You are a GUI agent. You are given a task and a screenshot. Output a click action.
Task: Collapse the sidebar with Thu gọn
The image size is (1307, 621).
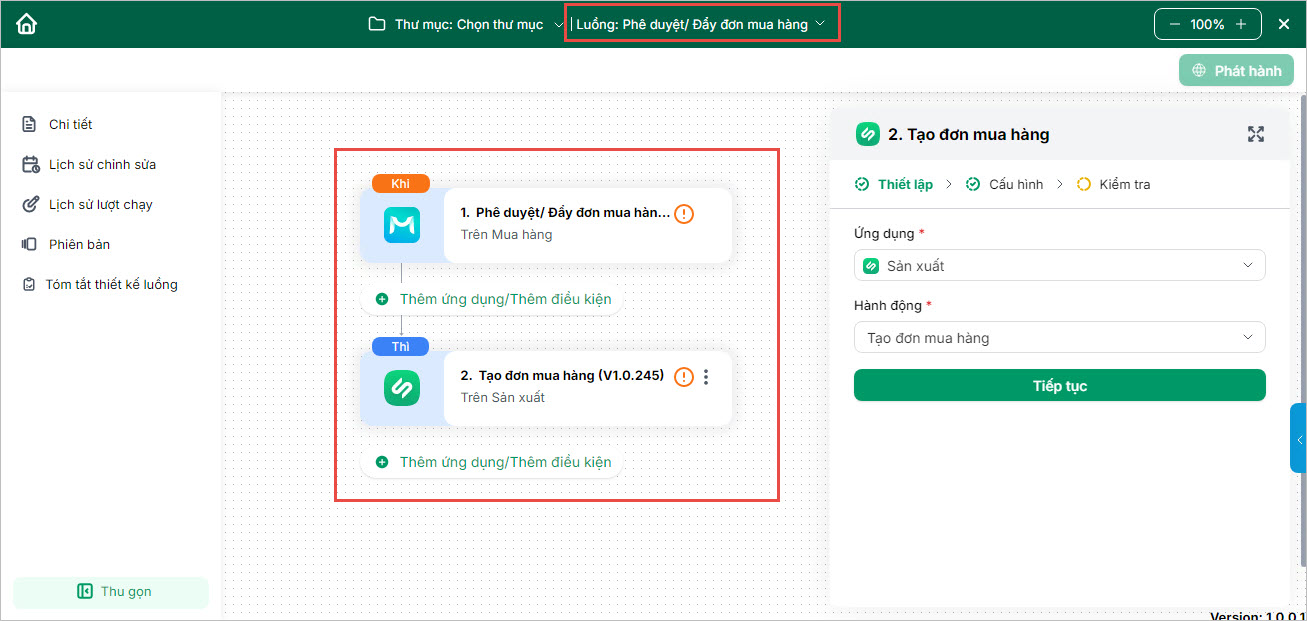pyautogui.click(x=111, y=592)
